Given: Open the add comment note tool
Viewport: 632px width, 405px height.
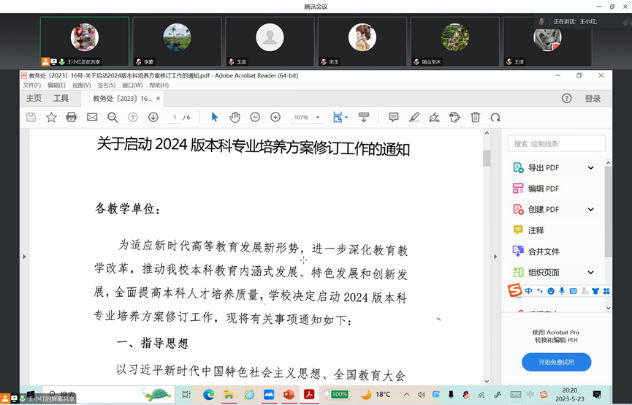Looking at the screenshot, I should 393,117.
